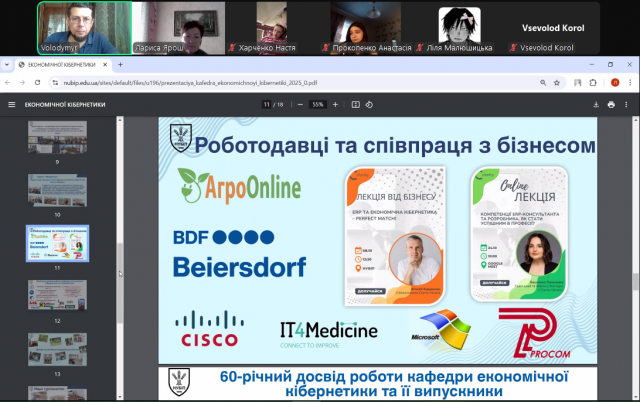Print the PDF document

(611, 104)
